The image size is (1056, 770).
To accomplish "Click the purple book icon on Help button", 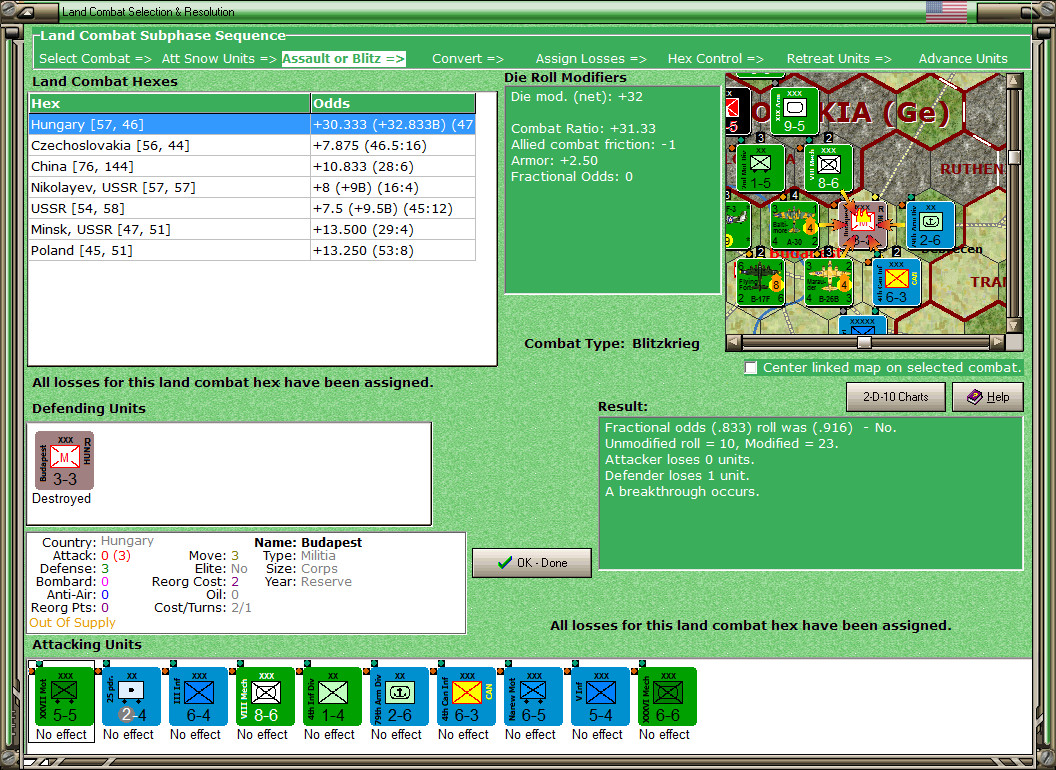I will click(x=975, y=397).
